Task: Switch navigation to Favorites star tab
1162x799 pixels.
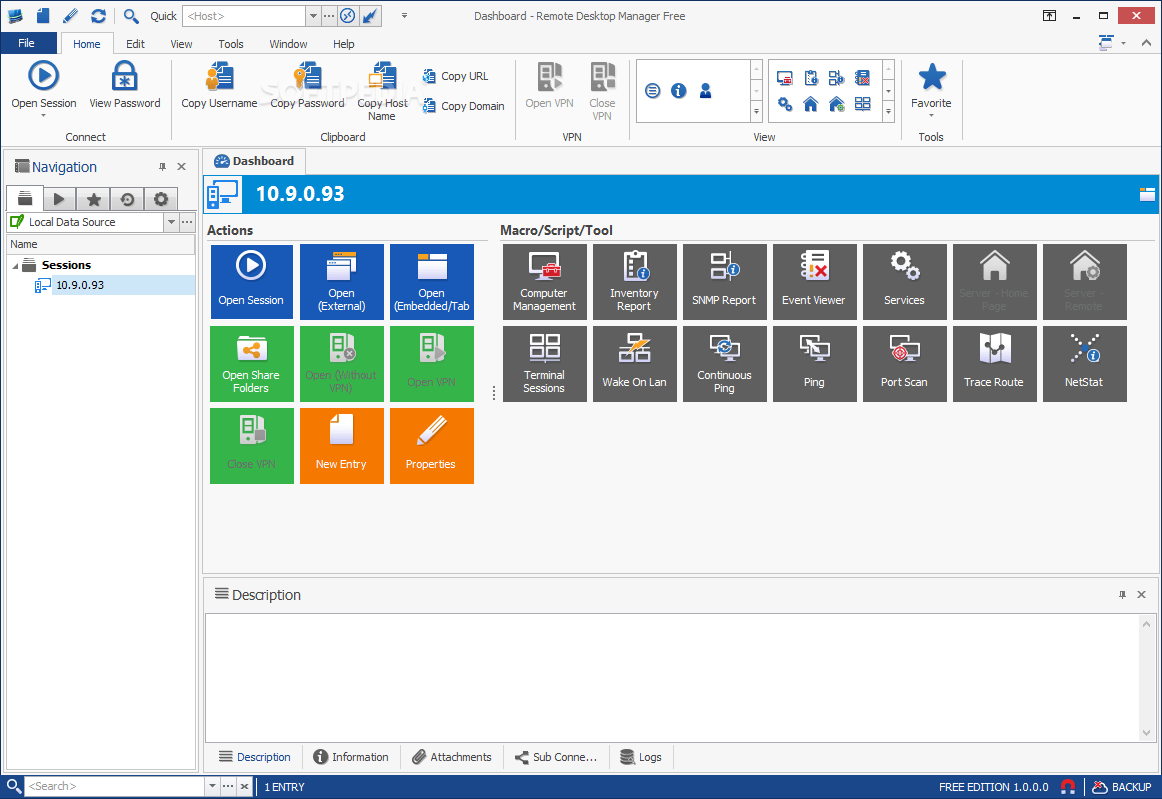Action: [x=93, y=199]
